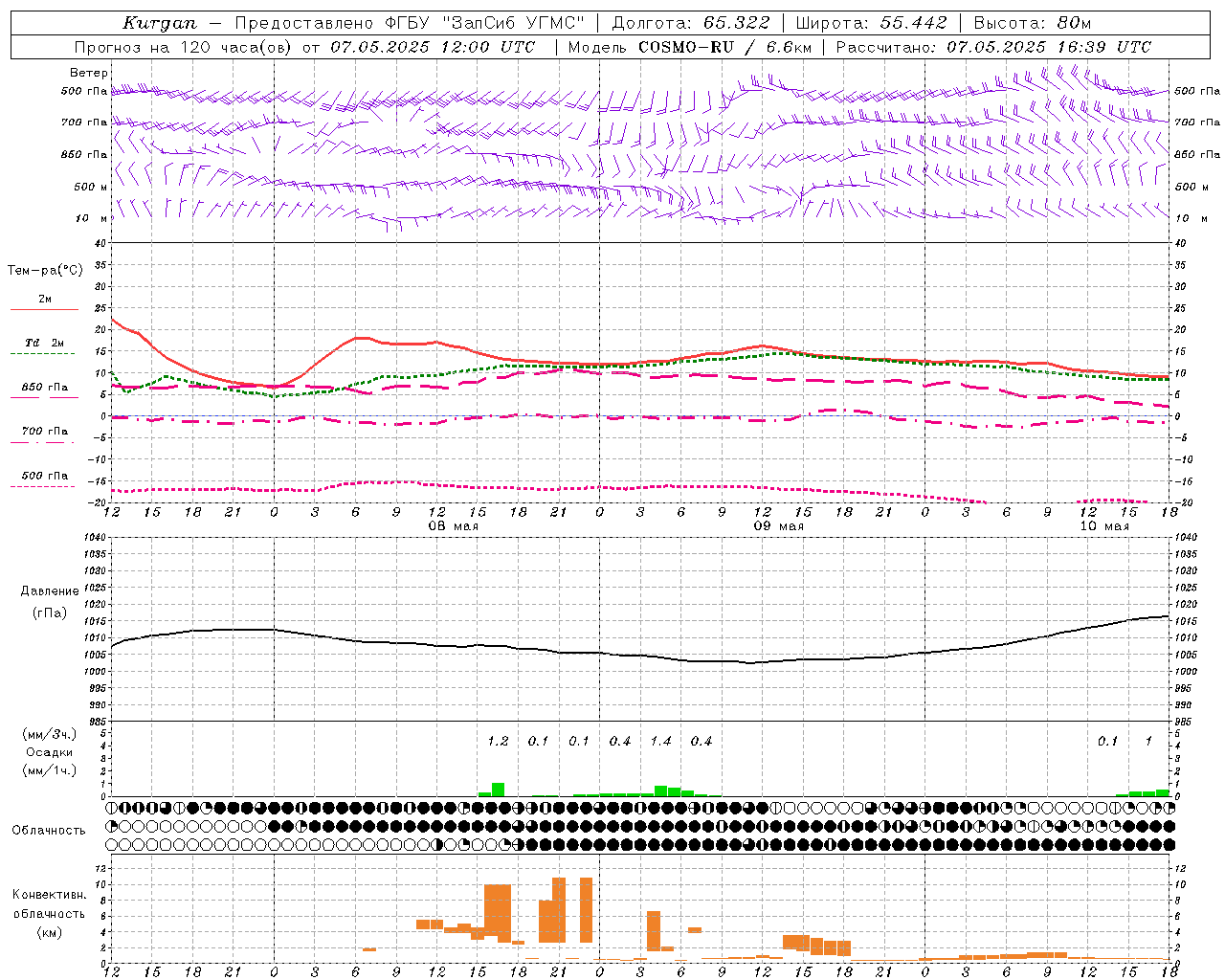Viewport: 1225px width, 980px height.
Task: Click the dash-dot "700 гПа" temperature legend line
Action: pyautogui.click(x=43, y=443)
